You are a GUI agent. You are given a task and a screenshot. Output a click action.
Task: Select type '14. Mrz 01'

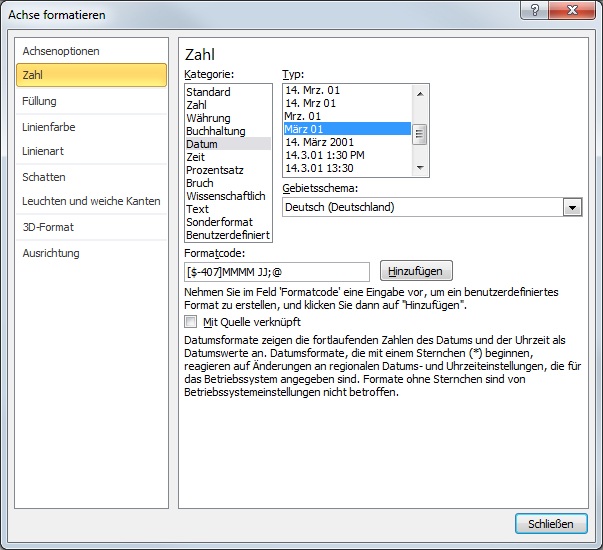click(x=347, y=103)
